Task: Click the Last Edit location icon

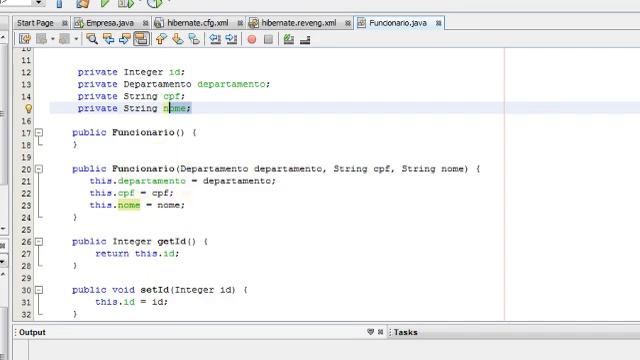Action: tap(25, 39)
